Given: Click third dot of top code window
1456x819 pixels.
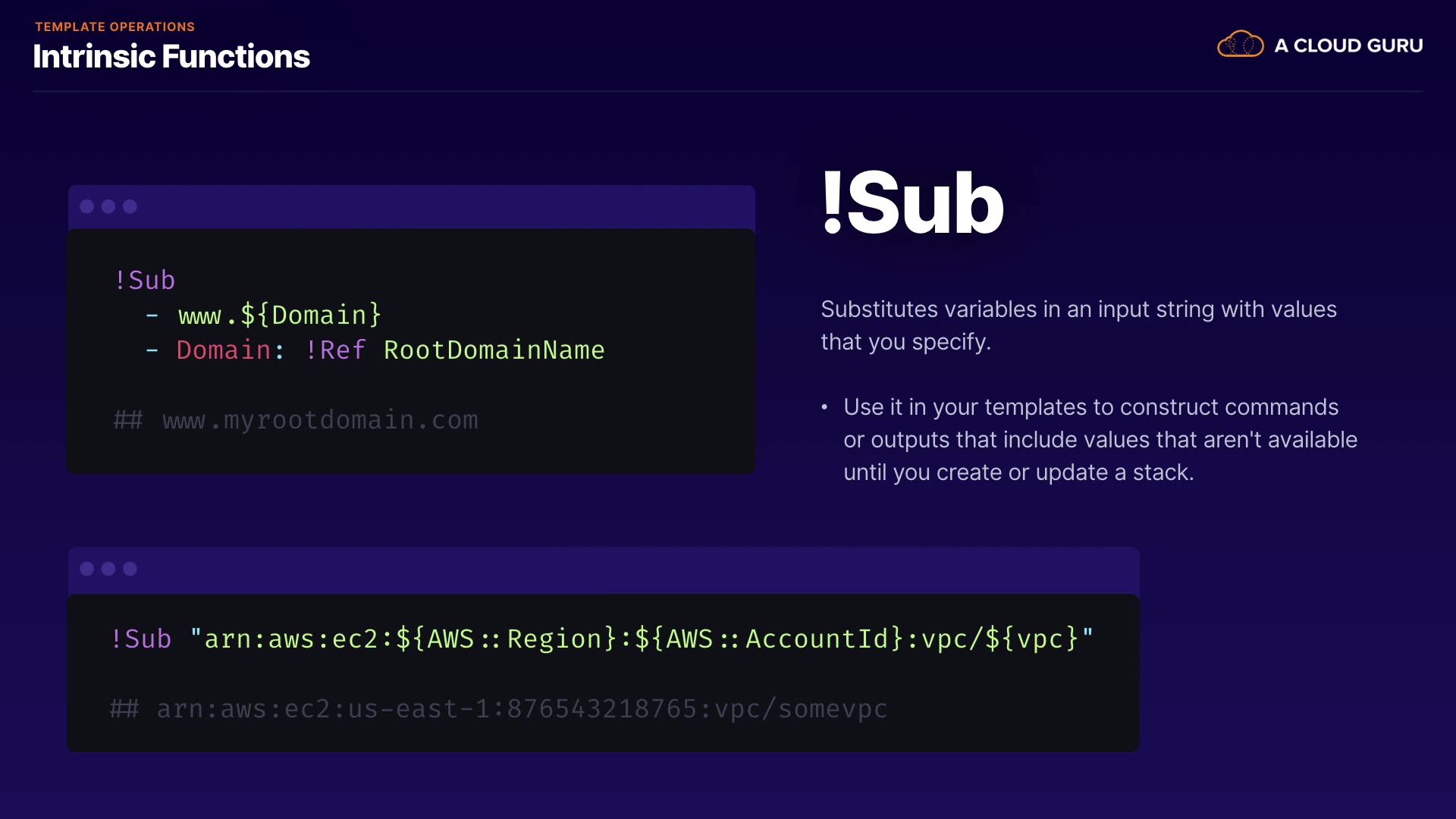Looking at the screenshot, I should [x=130, y=206].
